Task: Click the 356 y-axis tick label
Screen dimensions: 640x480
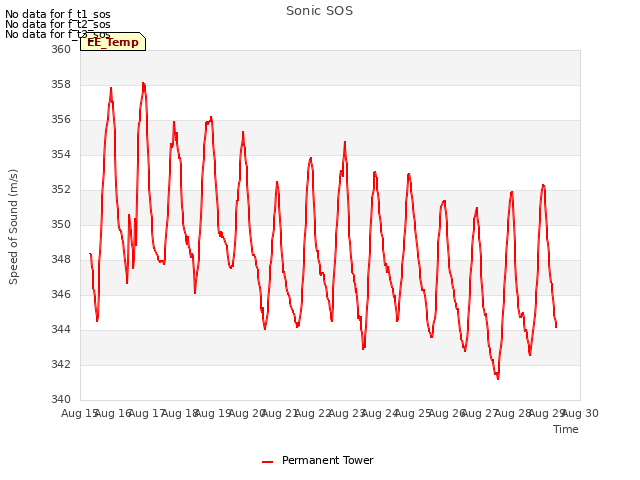Action: point(61,120)
